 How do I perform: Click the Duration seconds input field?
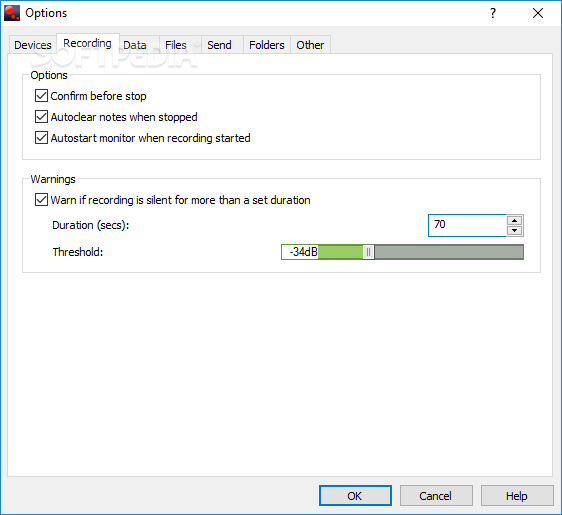(467, 225)
